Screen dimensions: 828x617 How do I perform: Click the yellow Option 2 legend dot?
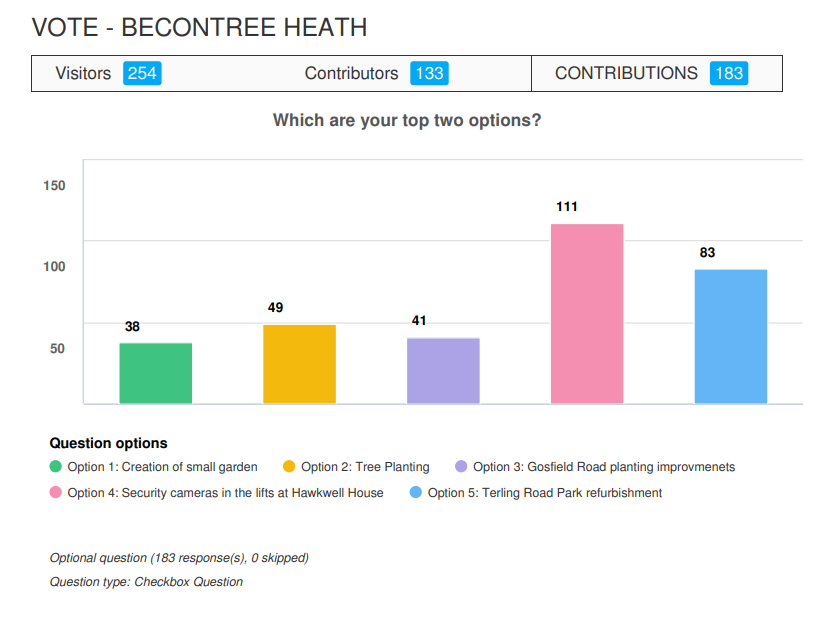(290, 467)
